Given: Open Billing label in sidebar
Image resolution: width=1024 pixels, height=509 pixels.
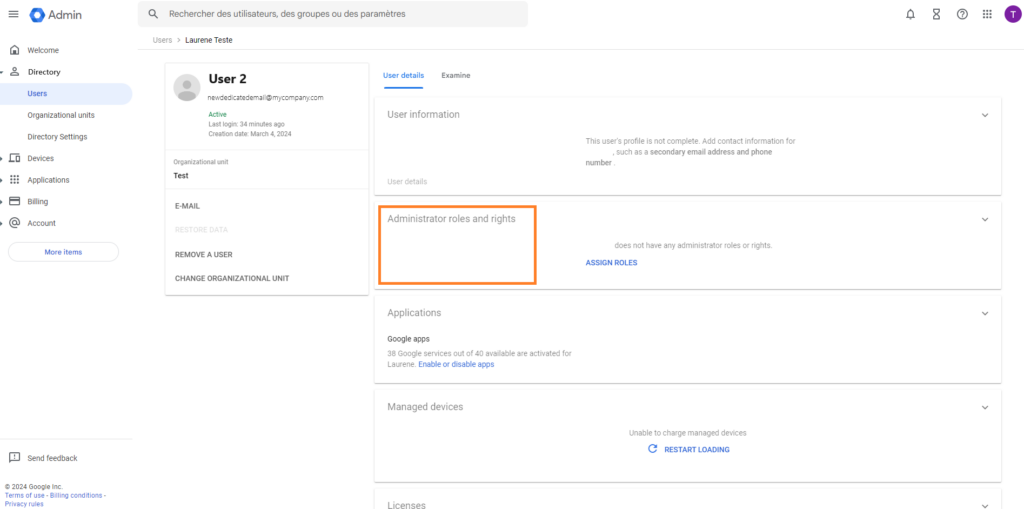Looking at the screenshot, I should (x=38, y=201).
